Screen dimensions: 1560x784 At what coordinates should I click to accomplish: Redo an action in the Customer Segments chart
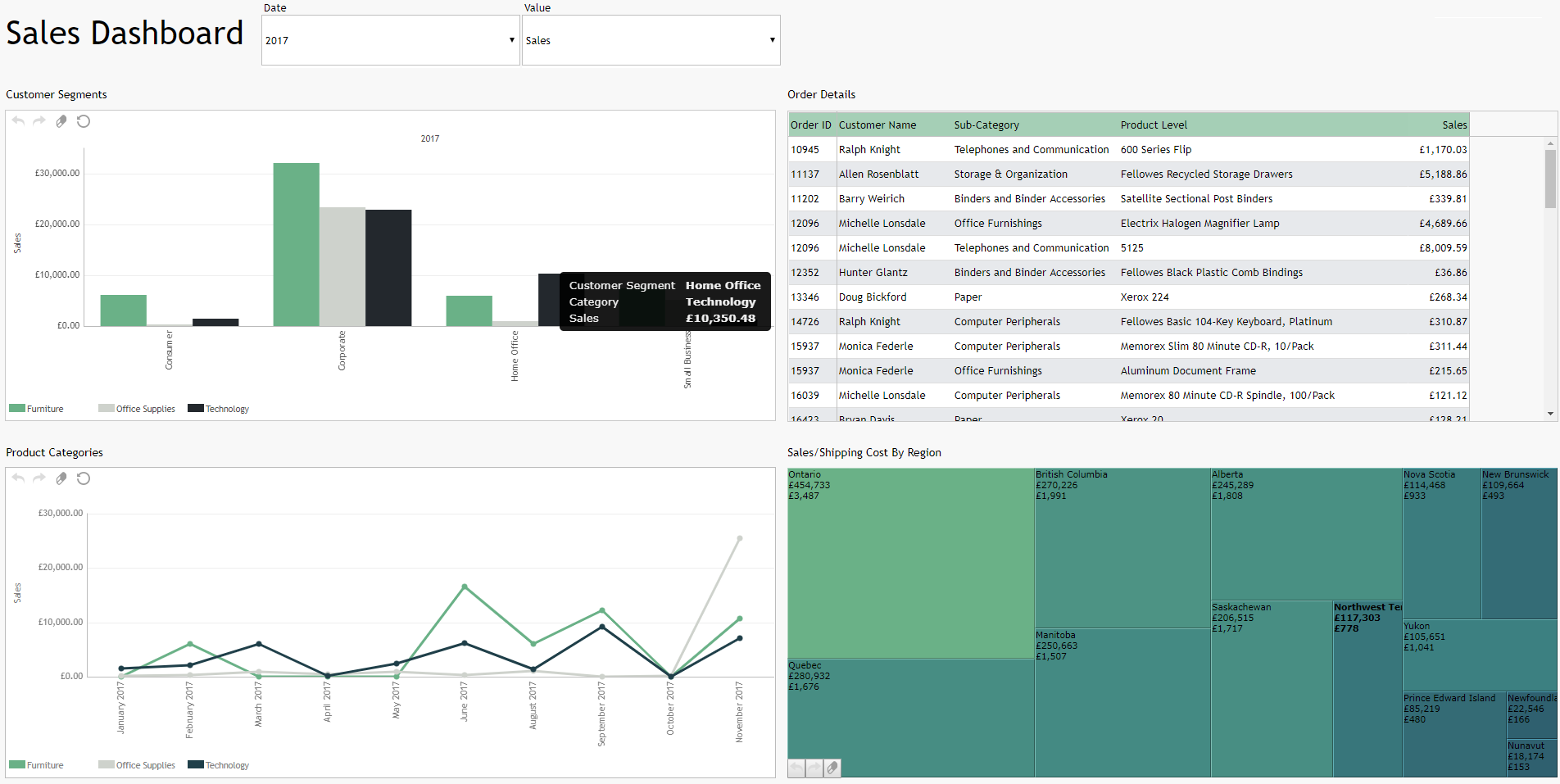pyautogui.click(x=39, y=120)
